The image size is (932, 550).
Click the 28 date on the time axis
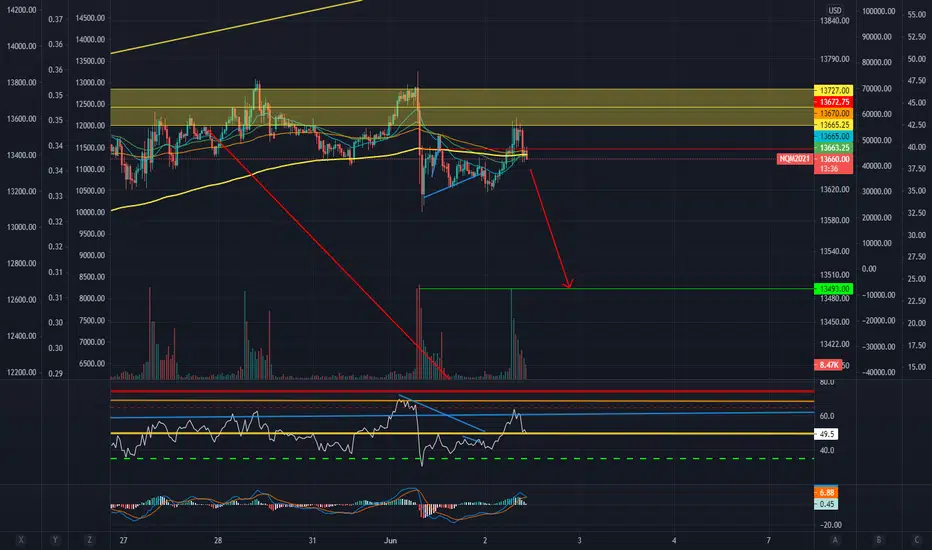click(218, 540)
